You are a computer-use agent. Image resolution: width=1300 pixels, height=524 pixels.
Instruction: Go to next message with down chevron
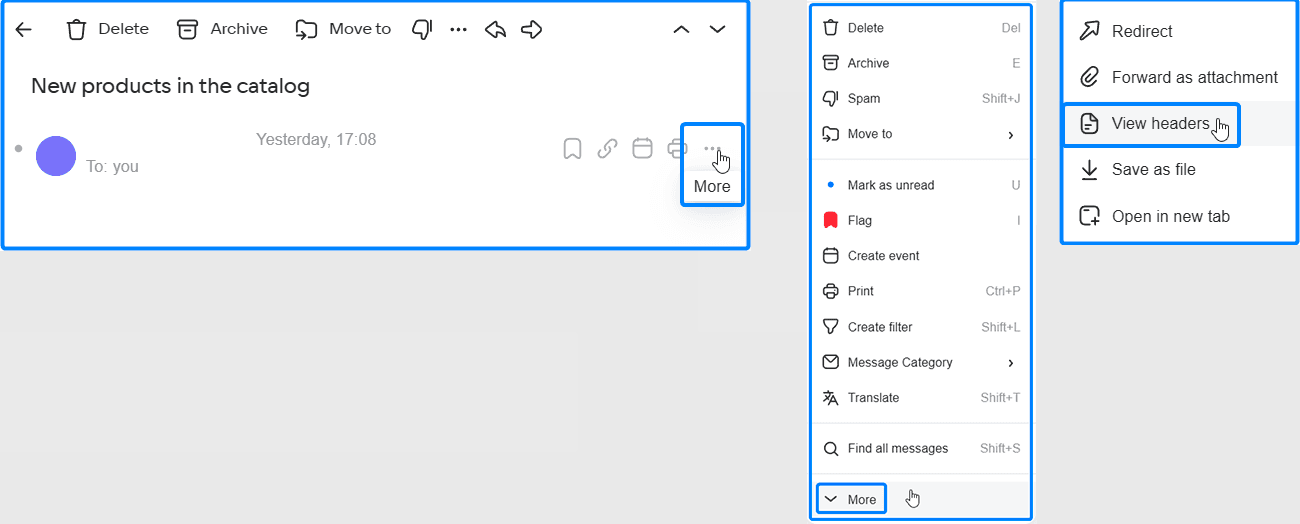(717, 29)
